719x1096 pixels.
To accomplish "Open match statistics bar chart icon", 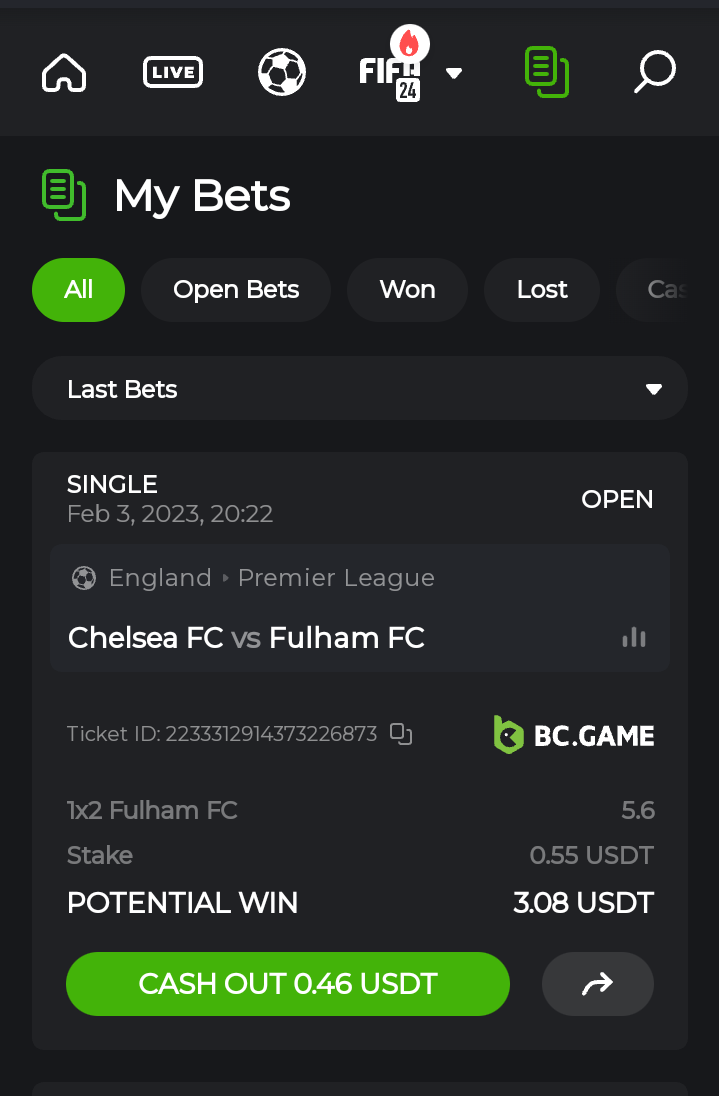I will coord(634,637).
